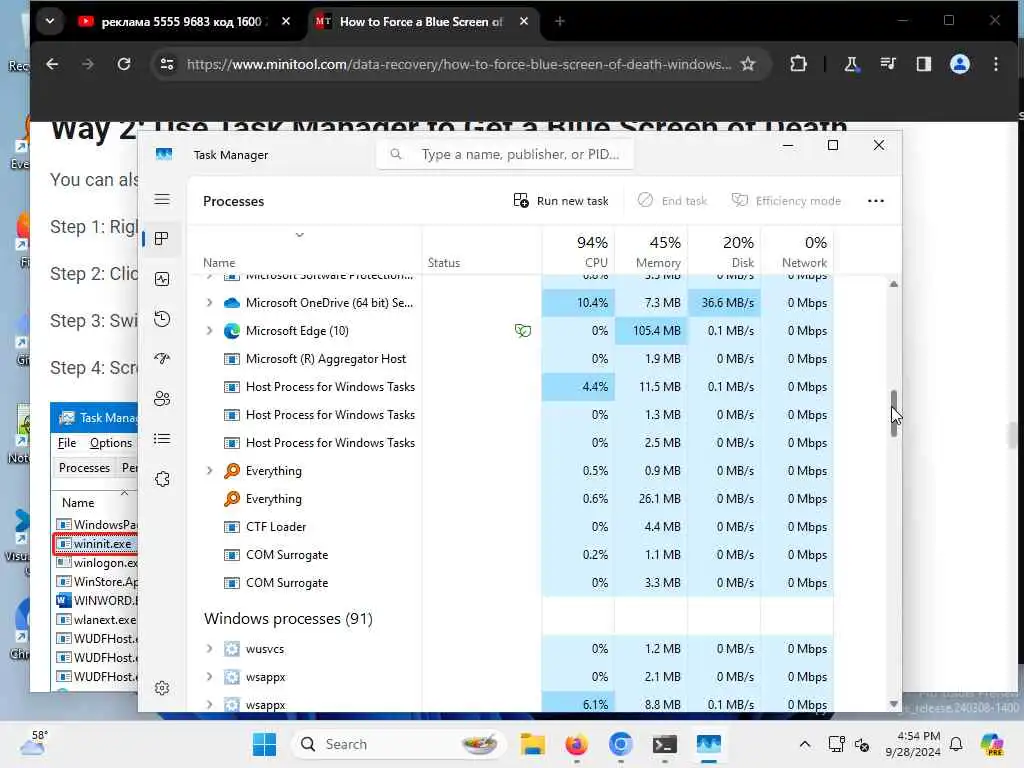The height and width of the screenshot is (768, 1024).
Task: Open Details page in Task Manager sidebar
Action: tap(162, 439)
